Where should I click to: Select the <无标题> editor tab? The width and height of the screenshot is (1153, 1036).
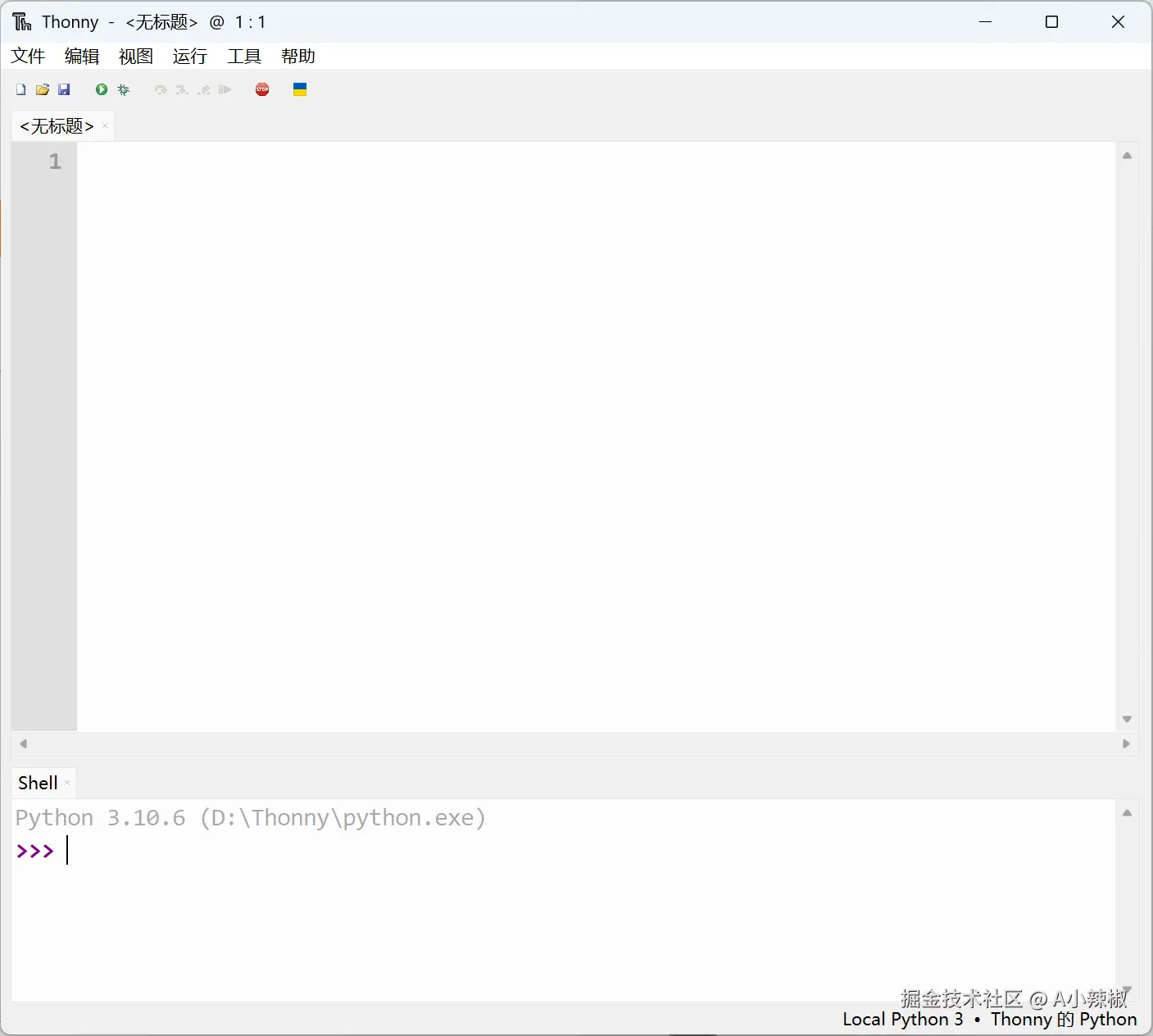click(x=57, y=126)
